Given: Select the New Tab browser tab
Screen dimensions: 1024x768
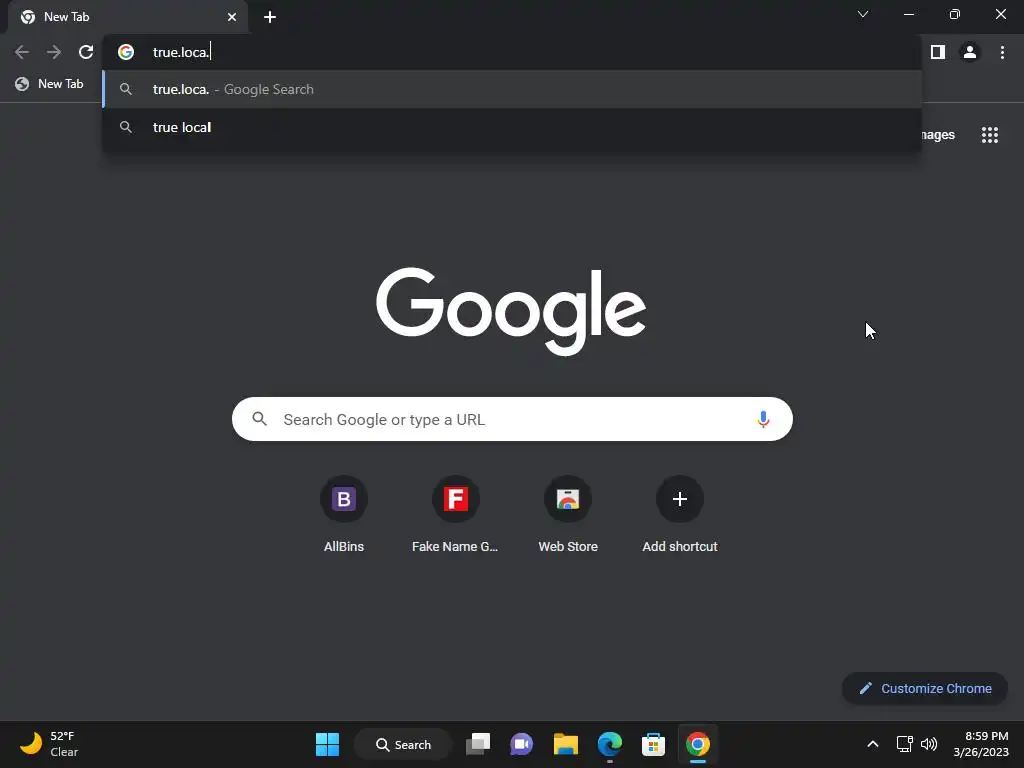Looking at the screenshot, I should (128, 17).
